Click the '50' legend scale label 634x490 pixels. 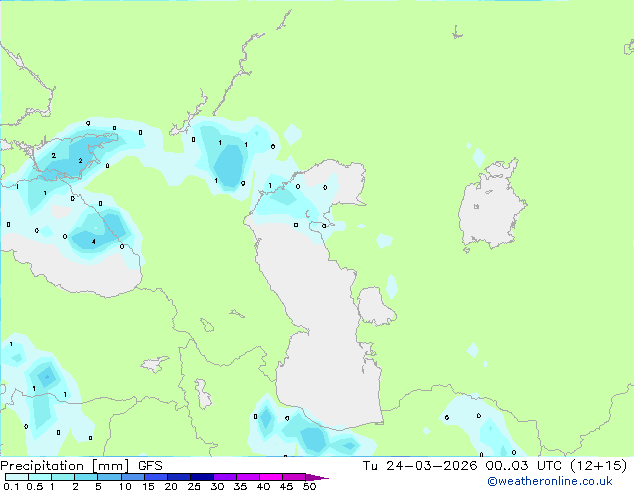click(310, 486)
